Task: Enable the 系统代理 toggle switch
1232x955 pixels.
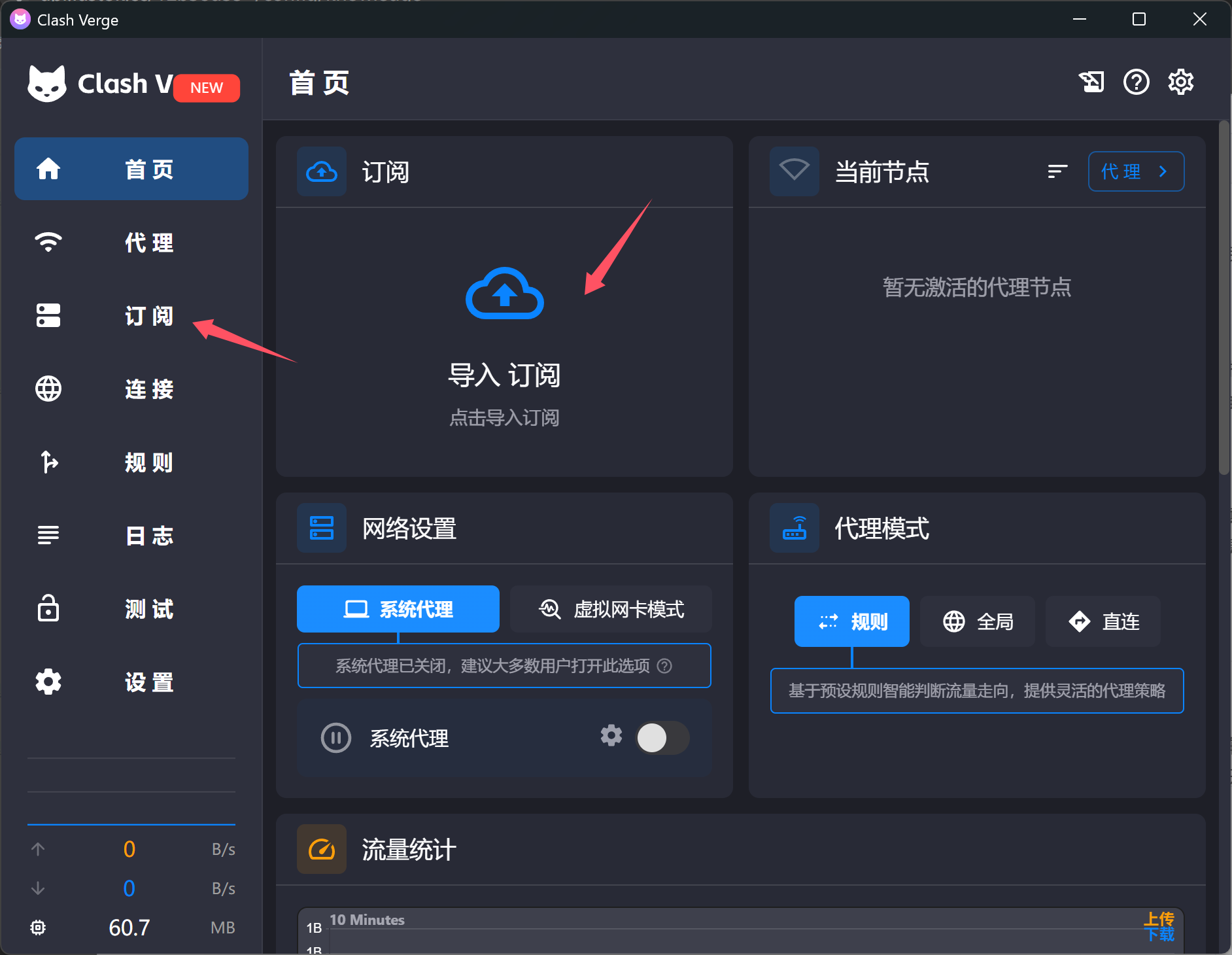Action: (662, 738)
